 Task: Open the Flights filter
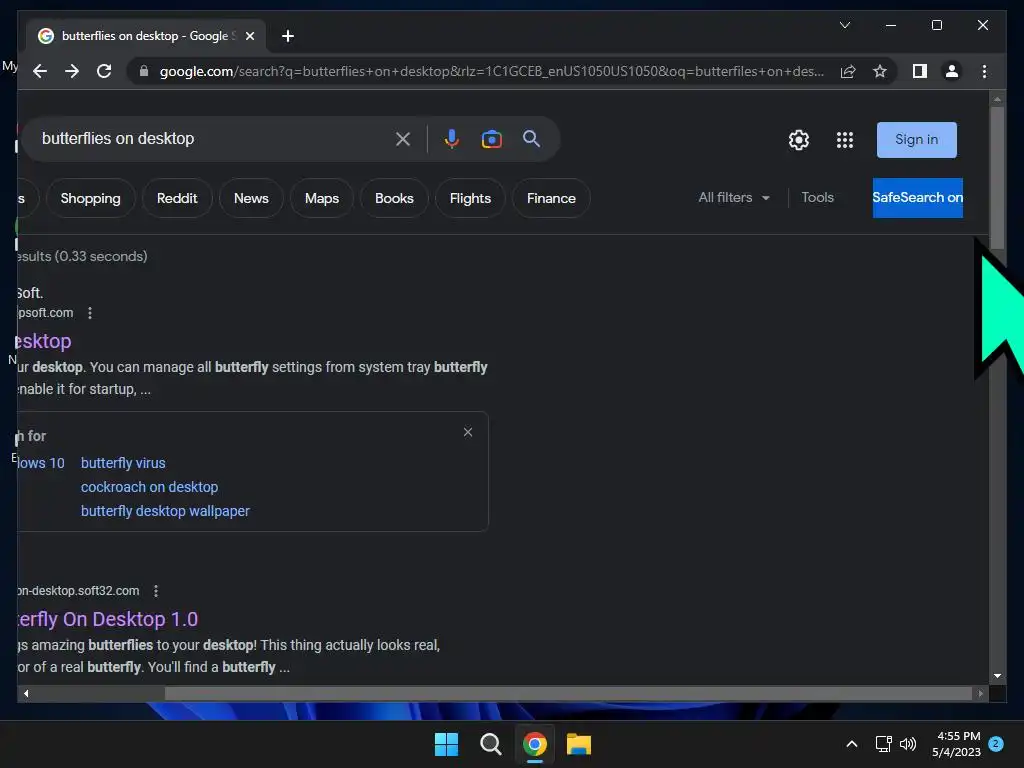click(x=470, y=198)
